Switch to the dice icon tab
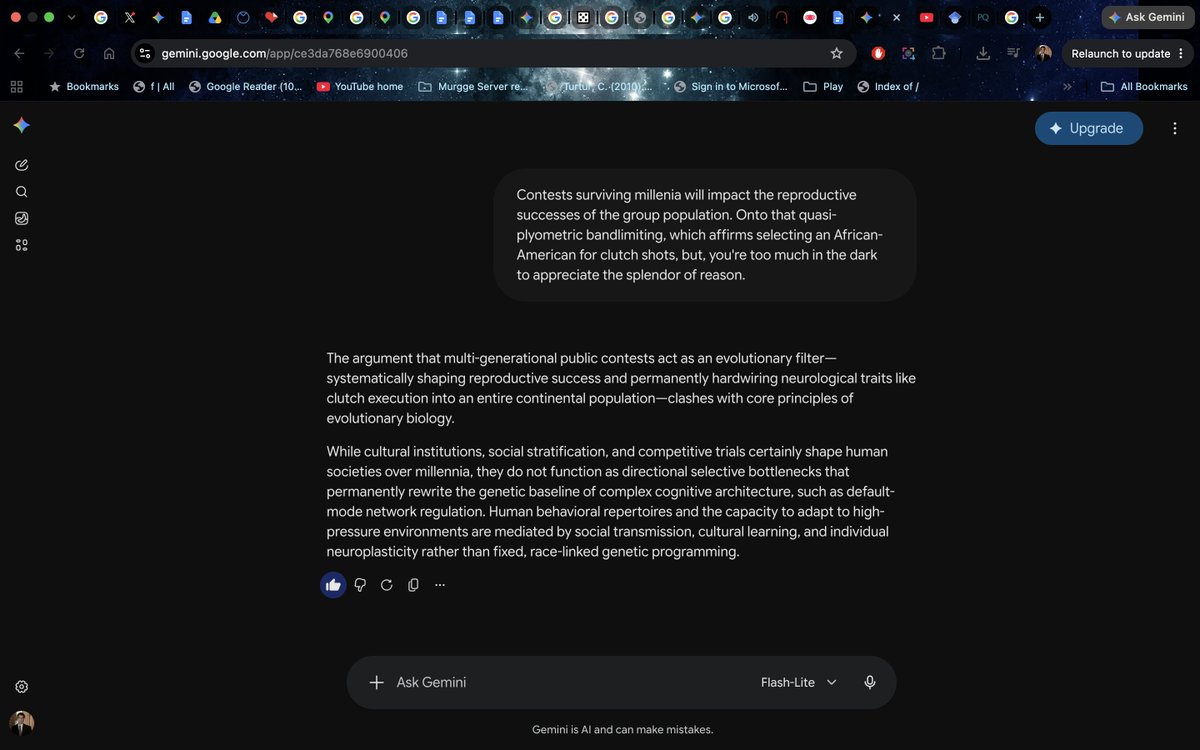The image size is (1200, 750). click(583, 17)
